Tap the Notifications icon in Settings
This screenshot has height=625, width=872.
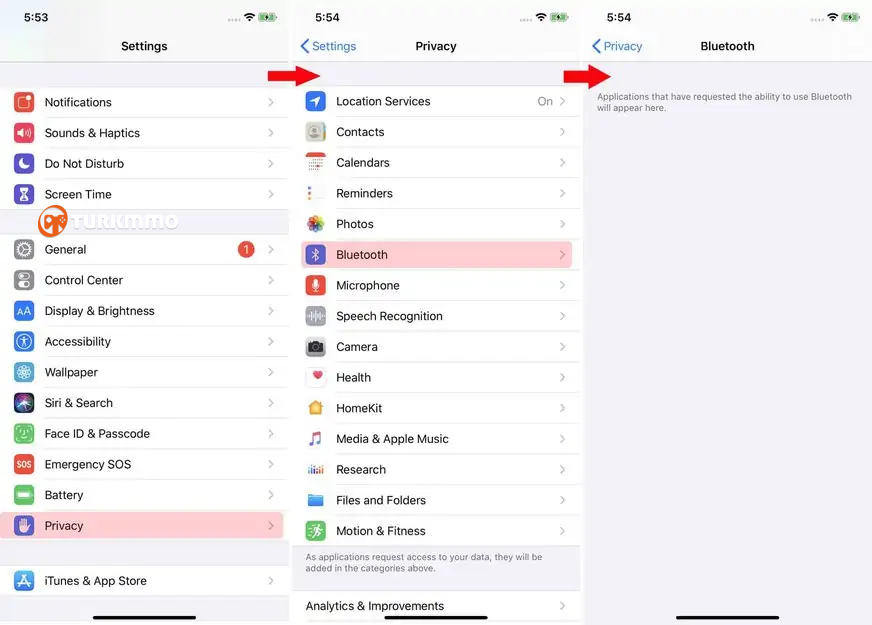click(x=24, y=102)
